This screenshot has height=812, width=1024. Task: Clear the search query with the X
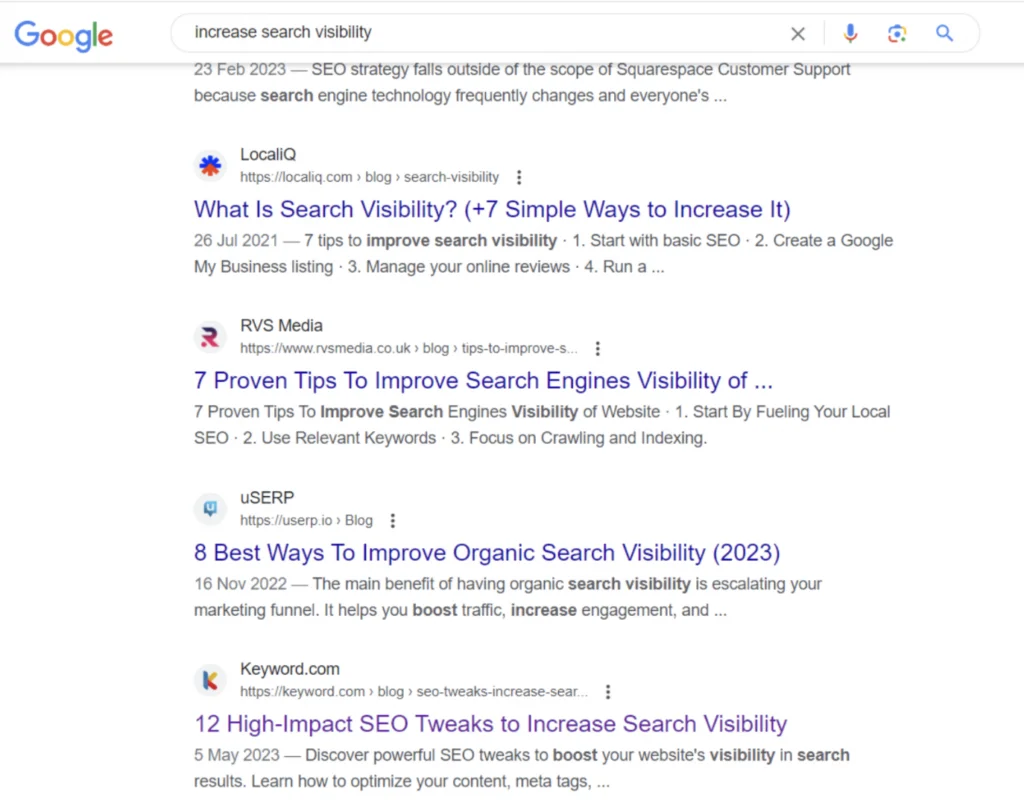(798, 33)
